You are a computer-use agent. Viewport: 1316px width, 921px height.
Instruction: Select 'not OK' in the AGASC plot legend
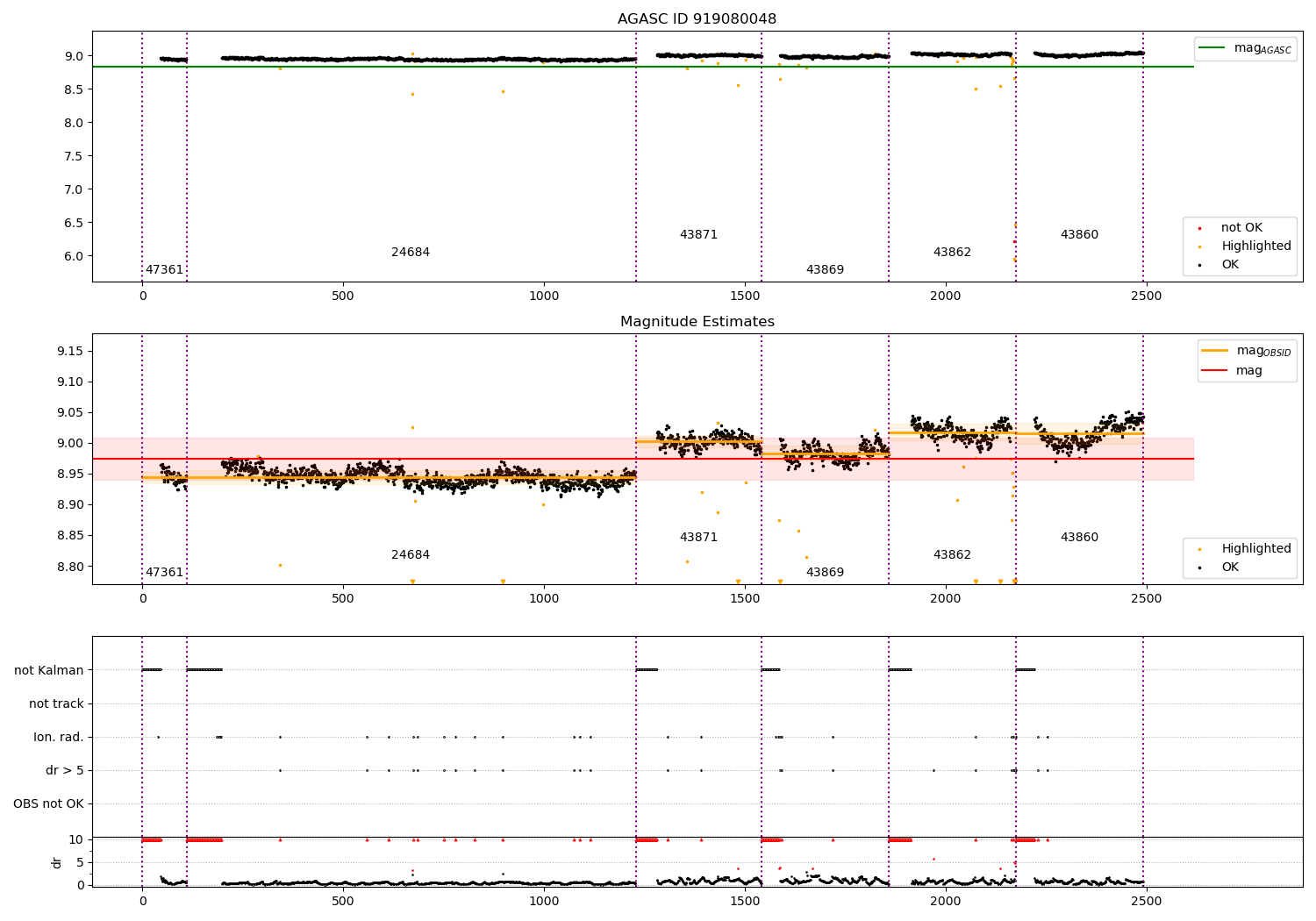[x=1241, y=228]
